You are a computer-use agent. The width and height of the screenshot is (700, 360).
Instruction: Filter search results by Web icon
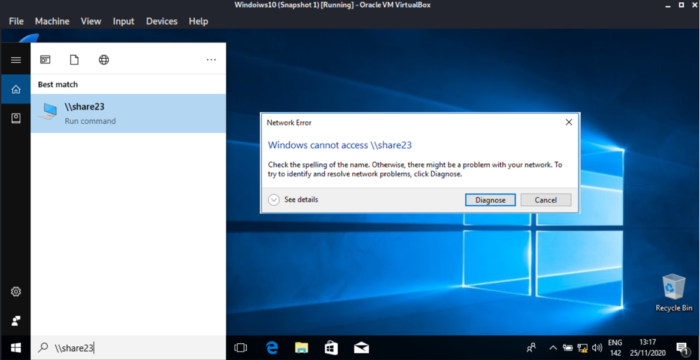(104, 60)
